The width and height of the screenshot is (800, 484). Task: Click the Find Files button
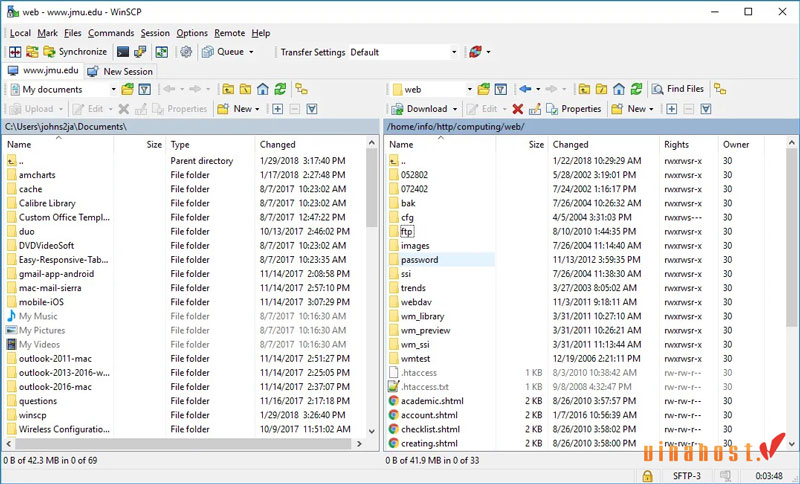pyautogui.click(x=678, y=89)
